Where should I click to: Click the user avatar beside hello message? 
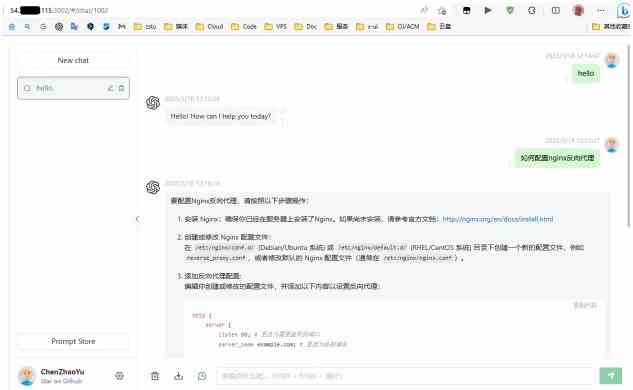coord(612,60)
